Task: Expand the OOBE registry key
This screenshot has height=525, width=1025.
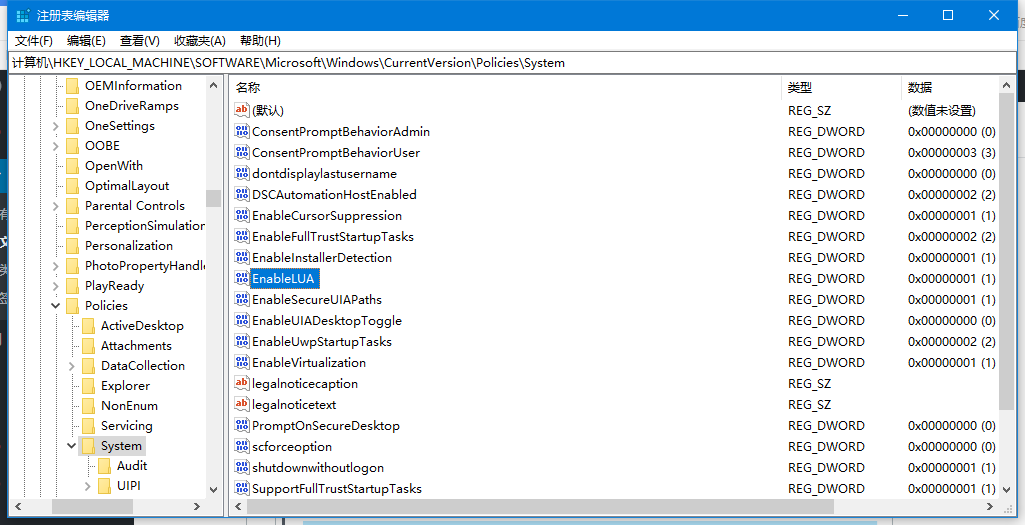Action: coord(56,146)
